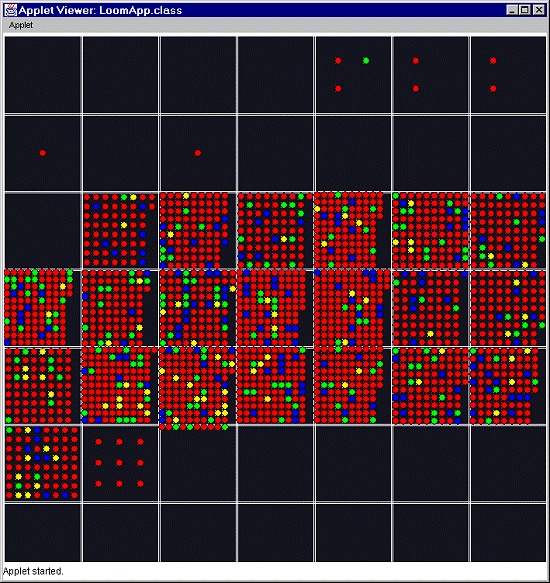The image size is (550, 583).
Task: Click the lone green dot in the top row
Action: pyautogui.click(x=366, y=60)
